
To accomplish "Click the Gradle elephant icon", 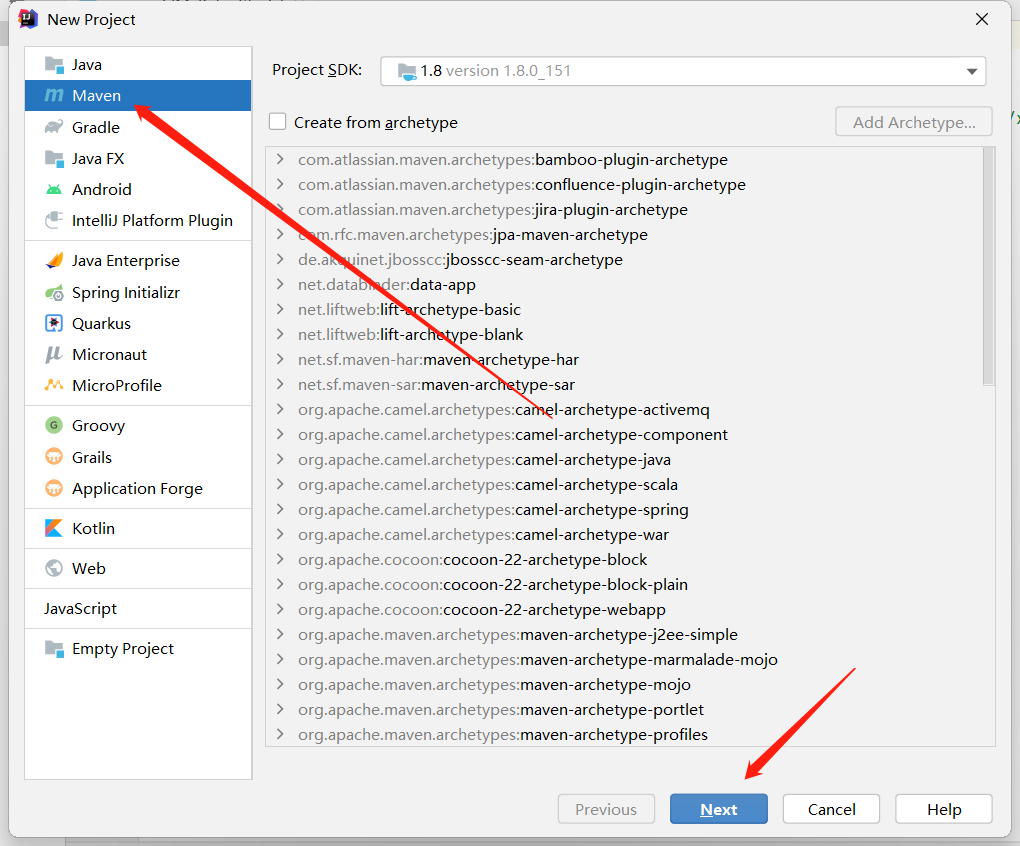I will point(54,127).
